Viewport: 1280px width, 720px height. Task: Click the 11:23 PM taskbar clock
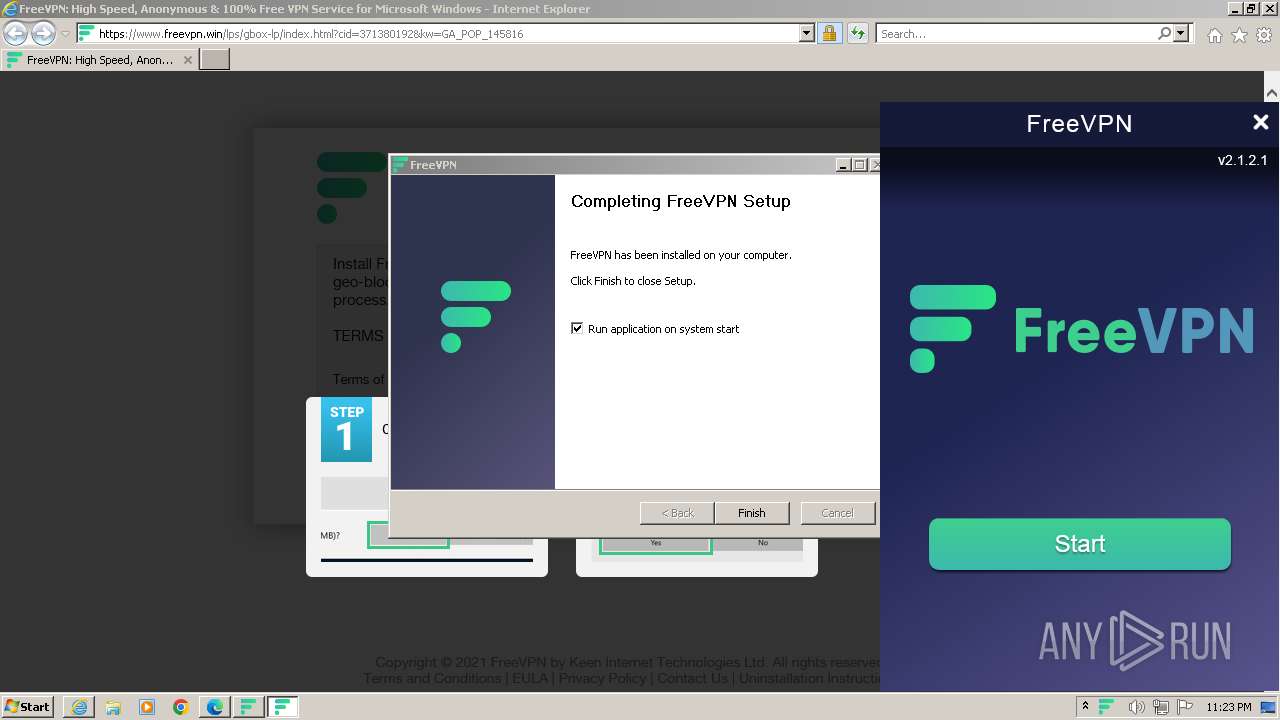tap(1229, 707)
